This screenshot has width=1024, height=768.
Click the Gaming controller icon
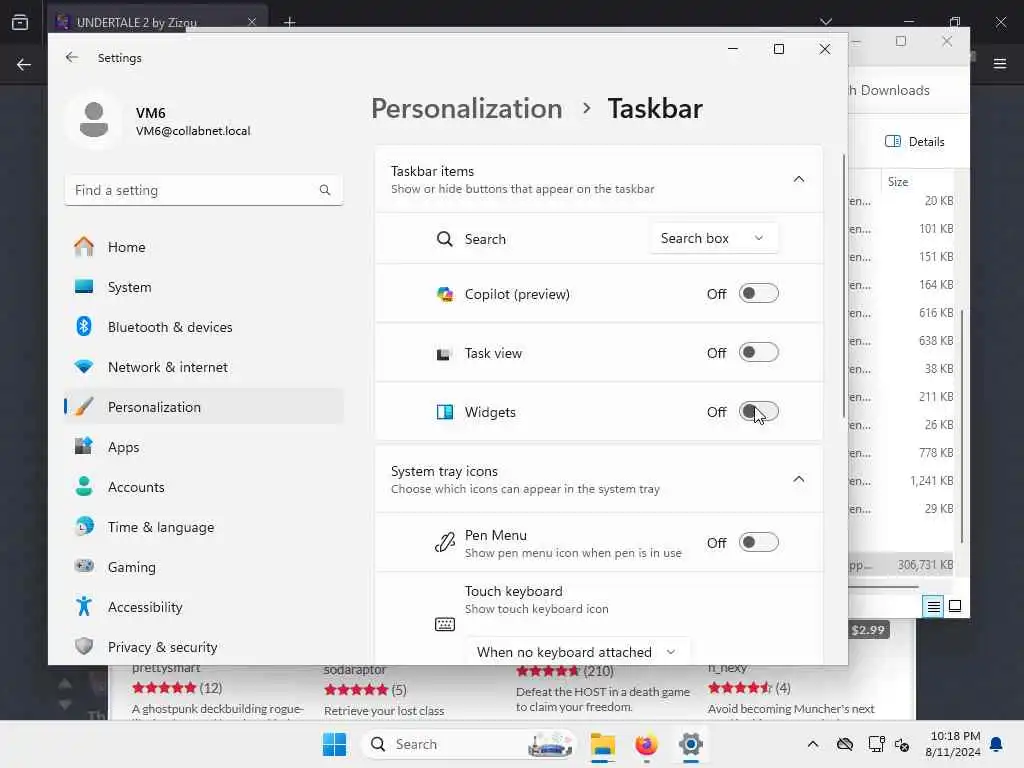[84, 566]
